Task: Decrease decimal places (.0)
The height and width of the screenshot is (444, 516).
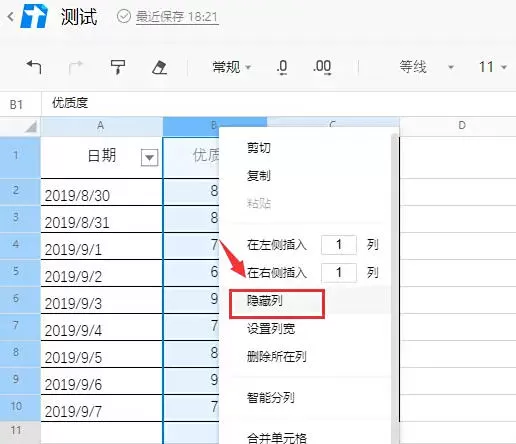Action: (282, 67)
